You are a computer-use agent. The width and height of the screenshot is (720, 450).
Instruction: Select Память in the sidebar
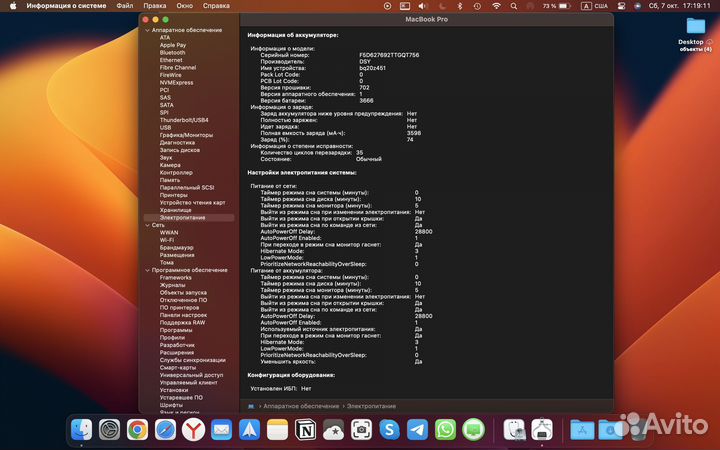pyautogui.click(x=170, y=180)
